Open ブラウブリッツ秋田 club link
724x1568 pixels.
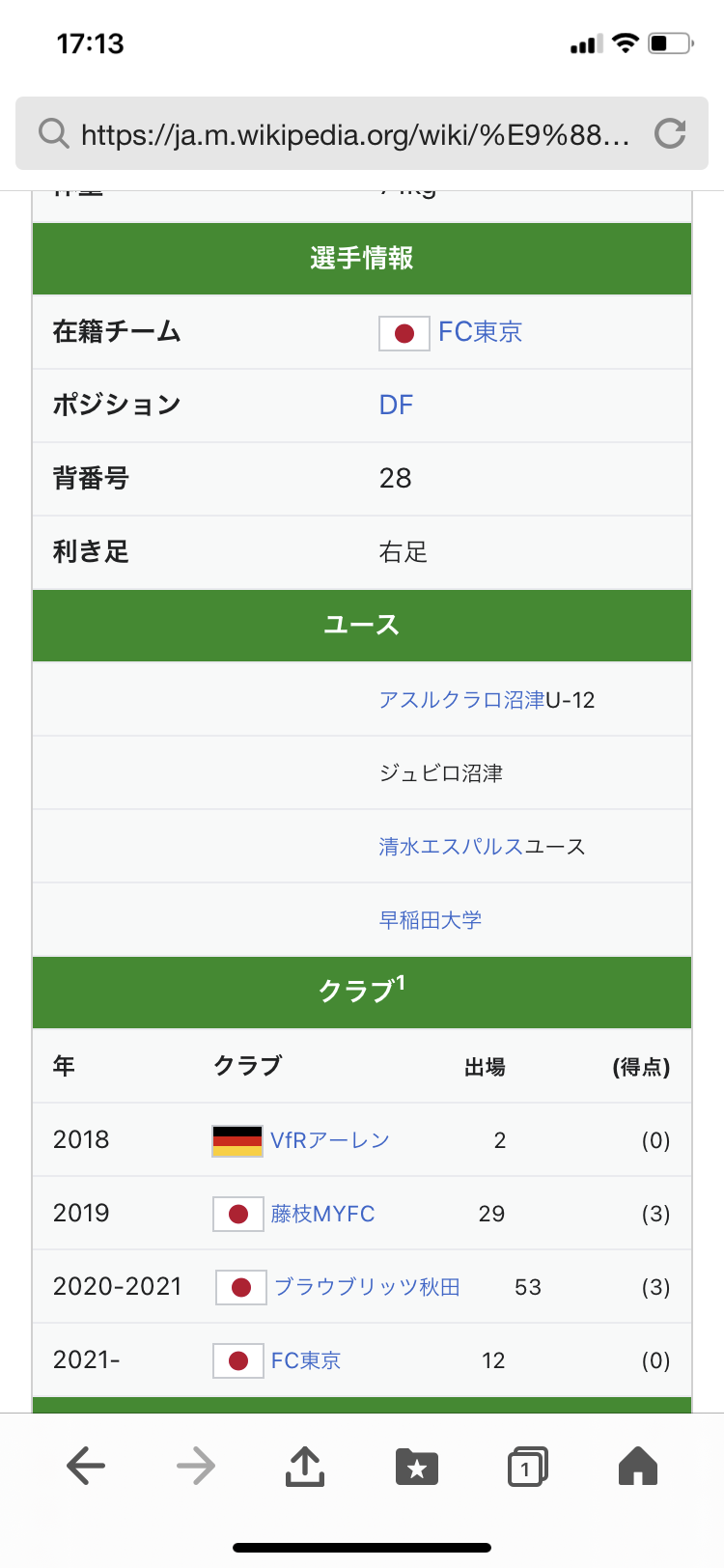[x=367, y=1287]
